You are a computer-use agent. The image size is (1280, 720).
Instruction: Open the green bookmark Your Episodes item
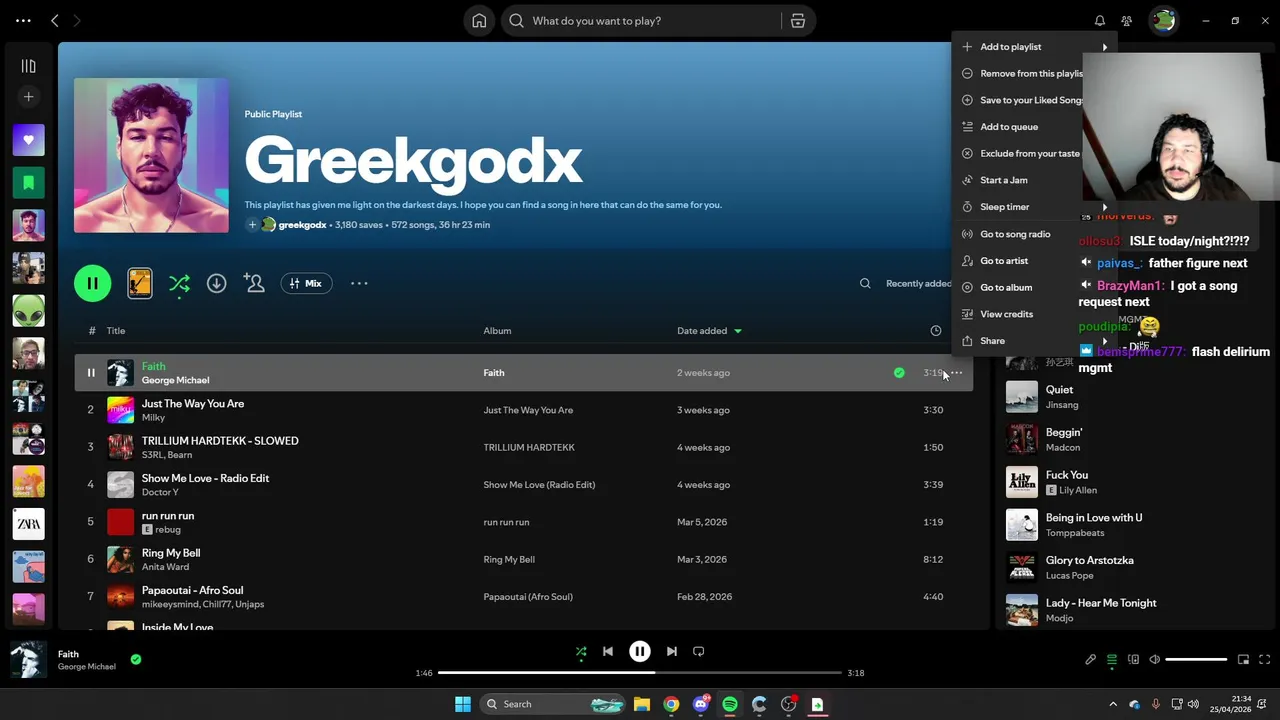point(28,183)
